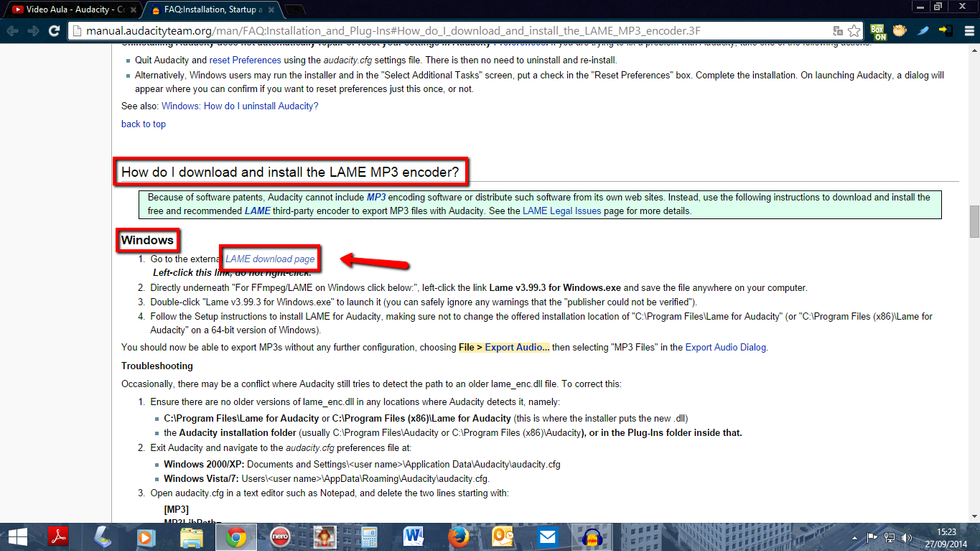Open the volume tray icon
980x551 pixels.
(x=907, y=538)
